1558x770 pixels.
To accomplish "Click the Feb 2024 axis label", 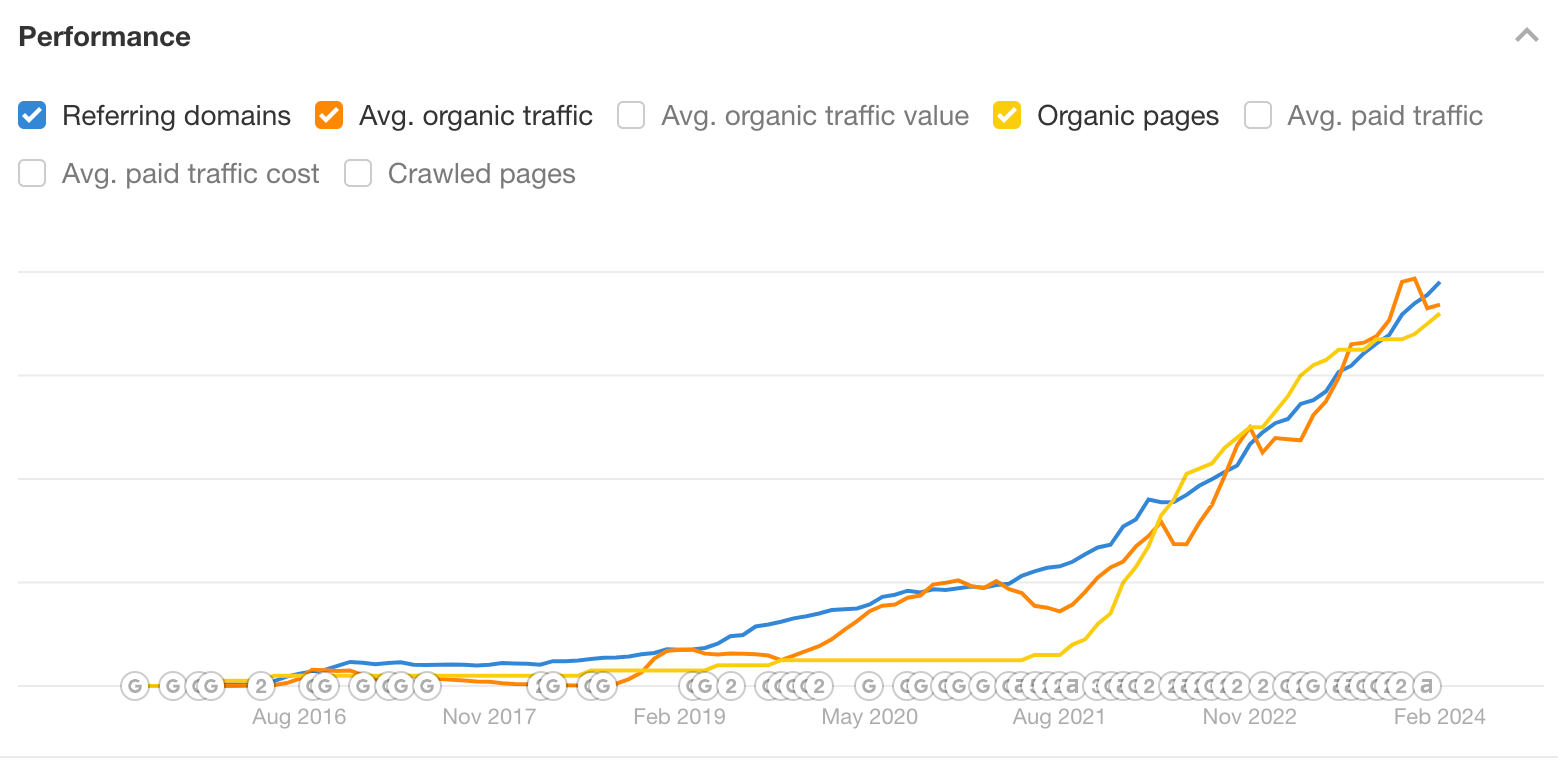I will point(1441,716).
